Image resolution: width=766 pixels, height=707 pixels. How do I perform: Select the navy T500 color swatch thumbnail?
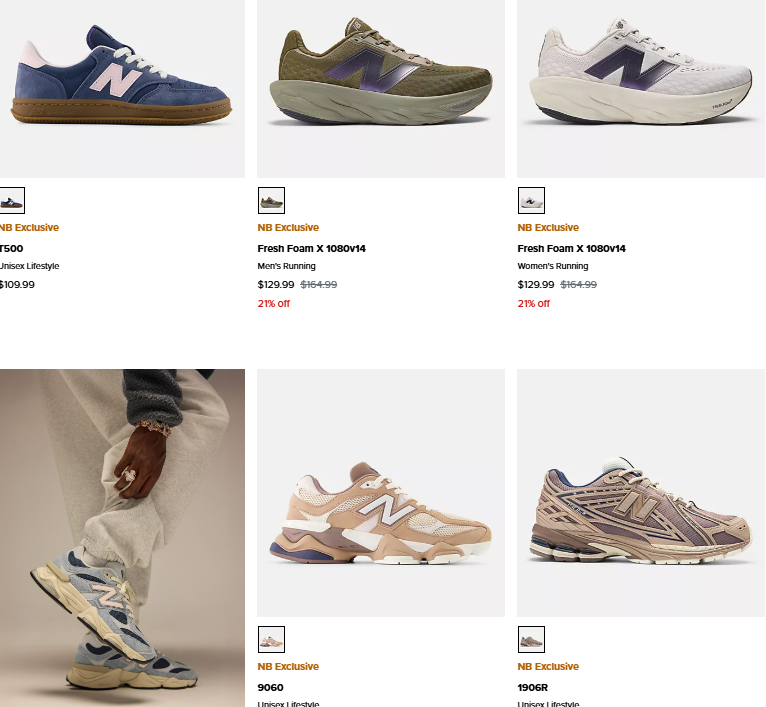pos(12,200)
